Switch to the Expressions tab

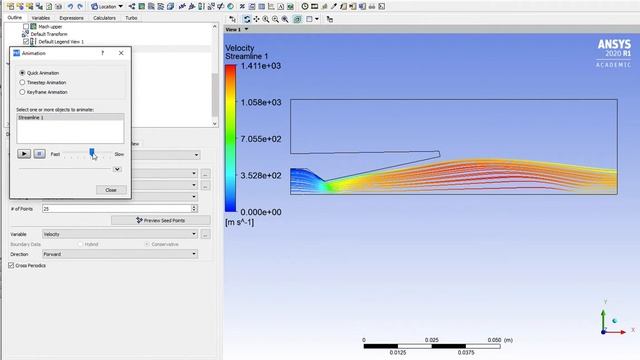click(x=71, y=18)
